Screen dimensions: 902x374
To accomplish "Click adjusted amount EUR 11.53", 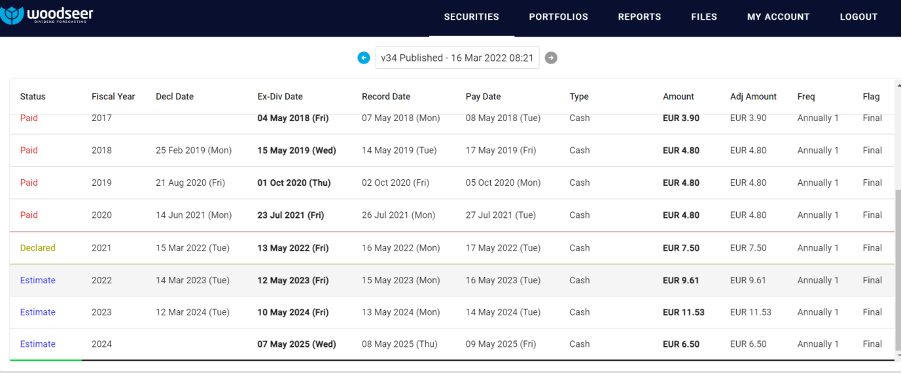I will 751,312.
